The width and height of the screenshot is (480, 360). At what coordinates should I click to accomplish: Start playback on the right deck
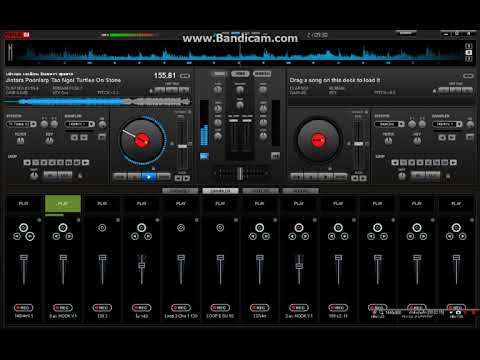(x=326, y=176)
